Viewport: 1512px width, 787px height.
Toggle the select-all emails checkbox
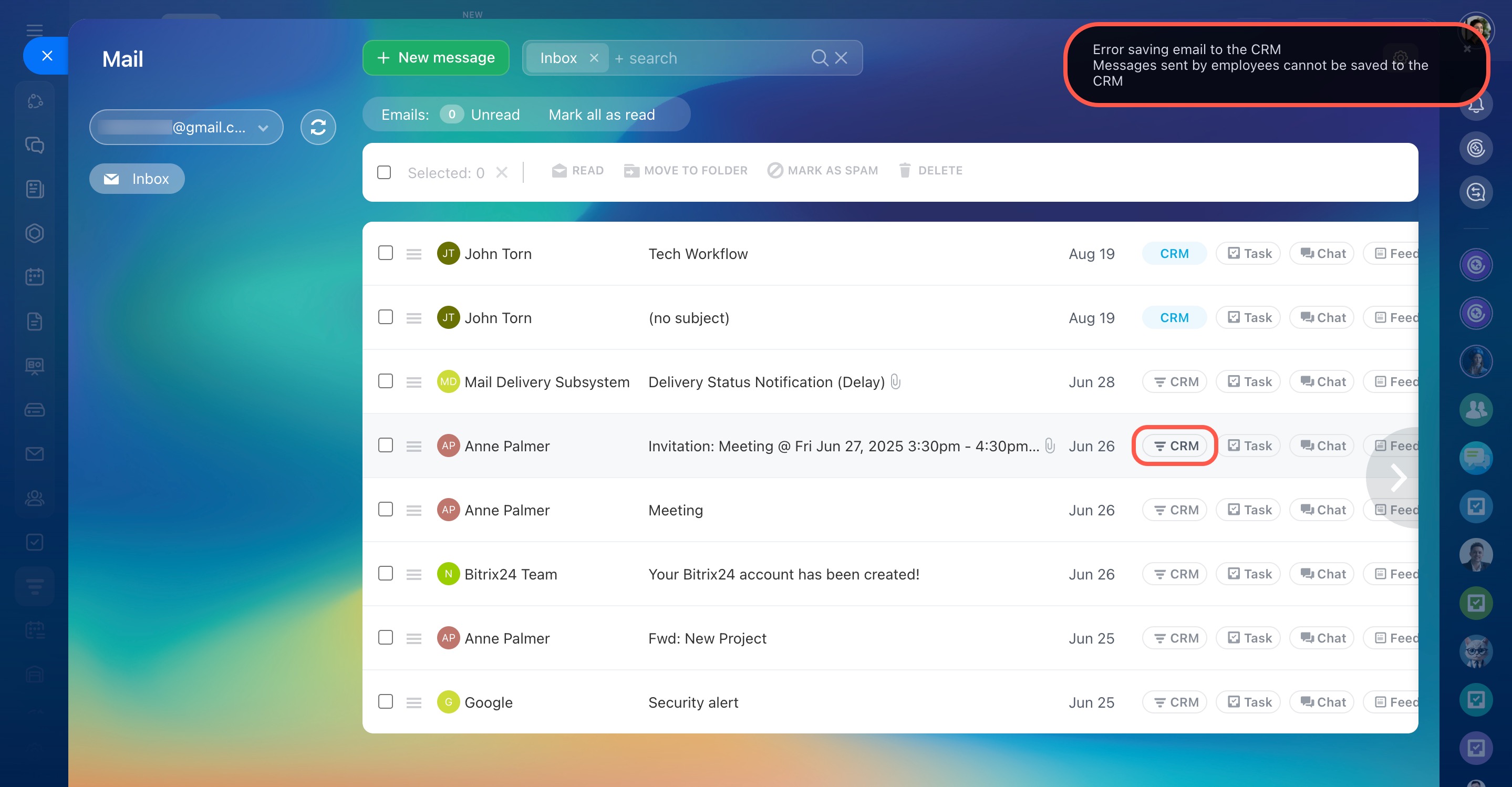pos(384,172)
